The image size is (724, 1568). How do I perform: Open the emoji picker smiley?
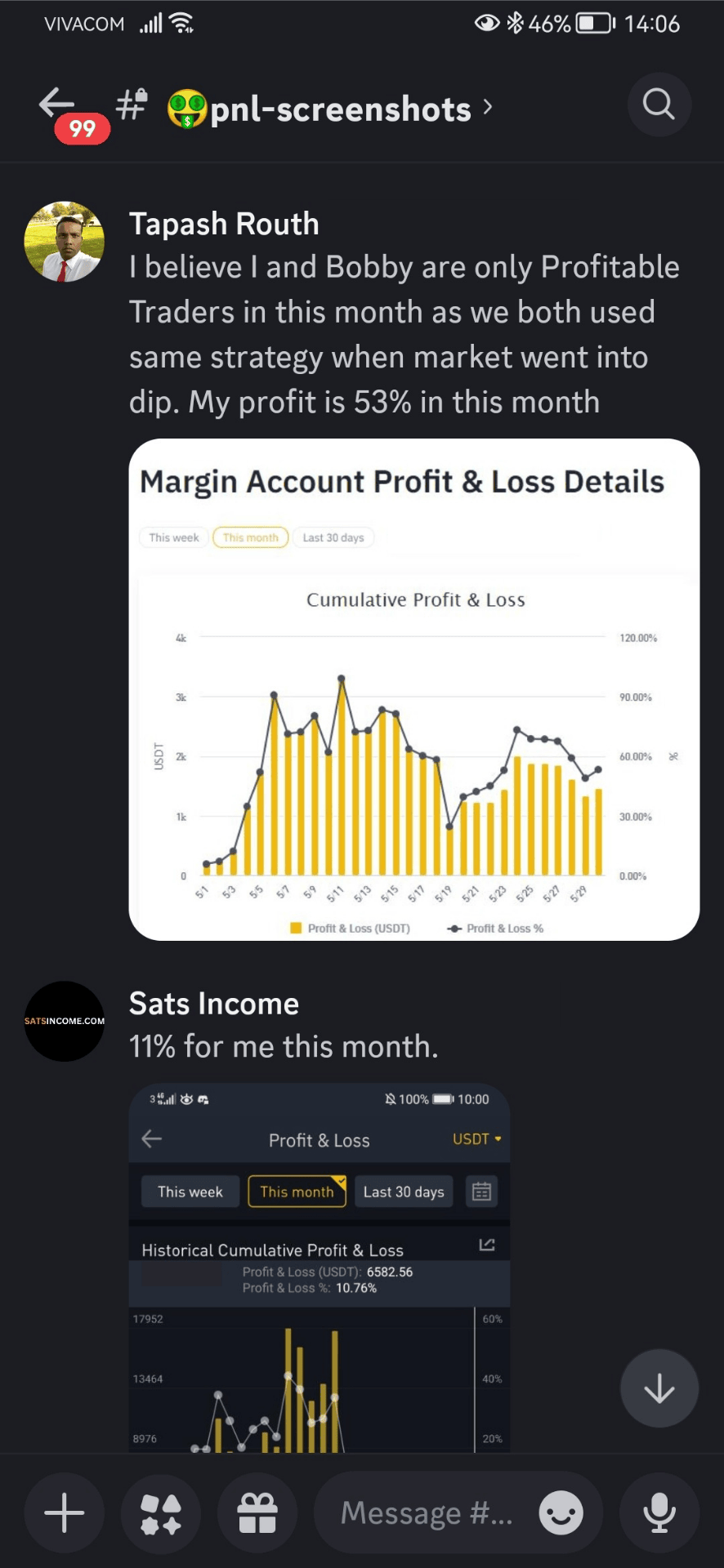coord(561,1513)
